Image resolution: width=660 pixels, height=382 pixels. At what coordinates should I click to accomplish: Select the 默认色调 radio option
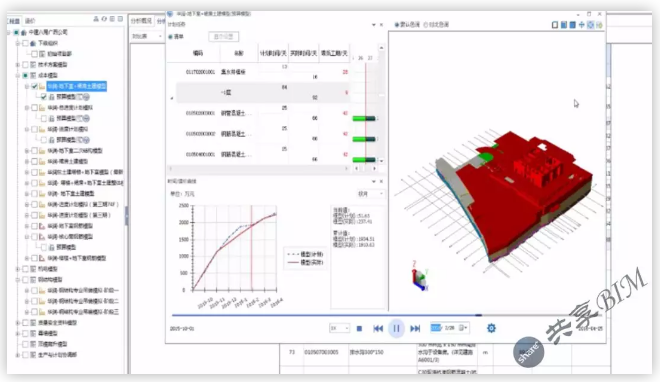(x=397, y=25)
